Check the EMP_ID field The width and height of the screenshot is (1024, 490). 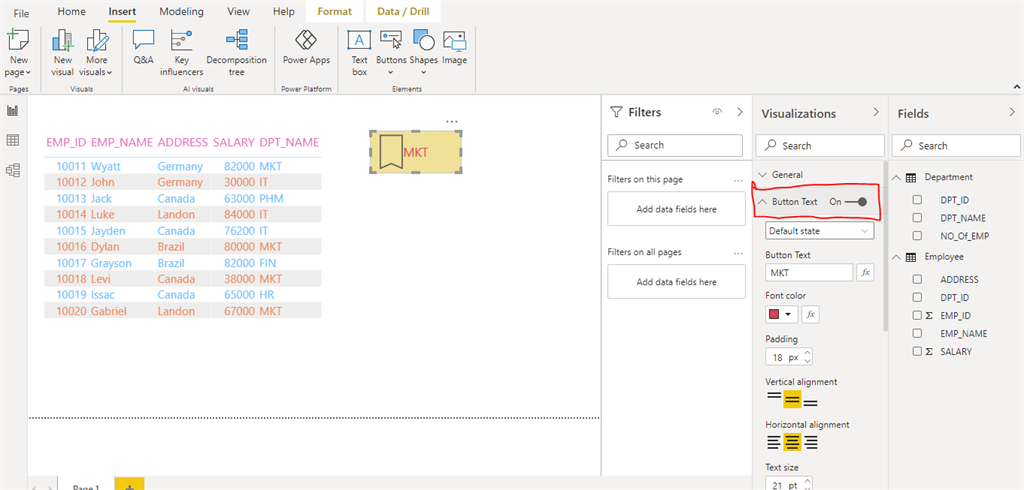pos(918,316)
